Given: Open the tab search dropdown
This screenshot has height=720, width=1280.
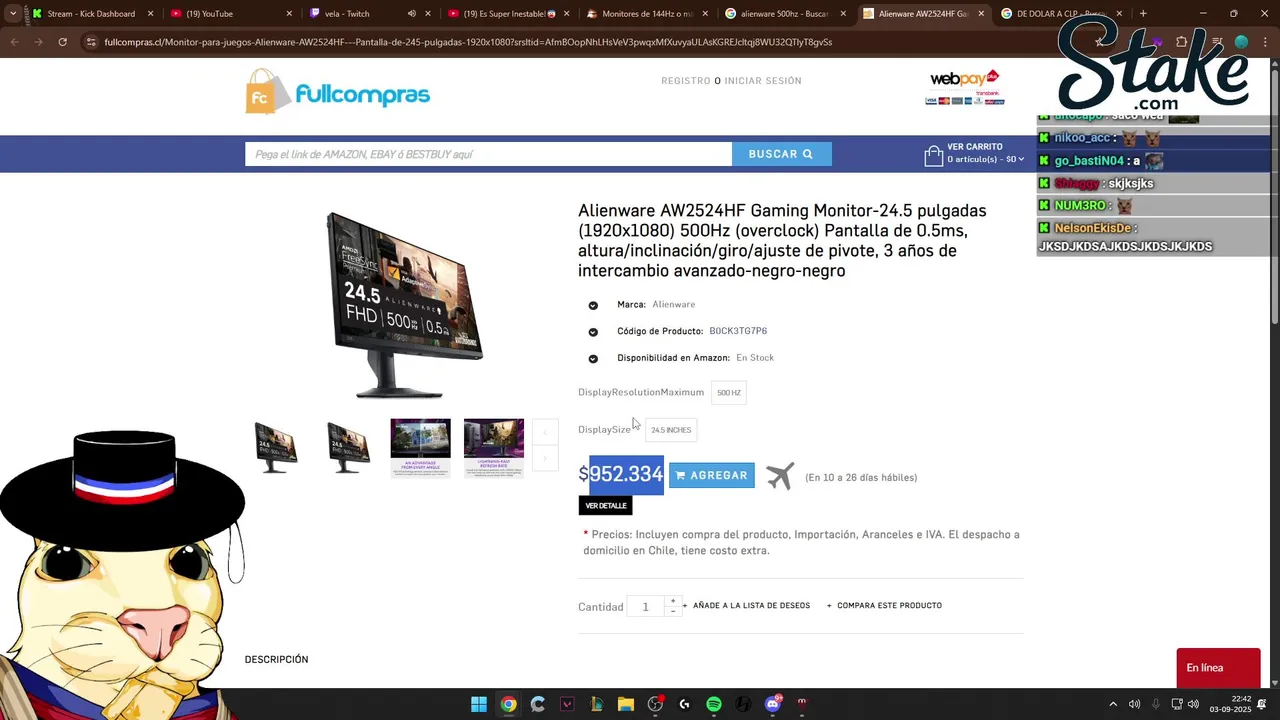Looking at the screenshot, I should tap(12, 14).
